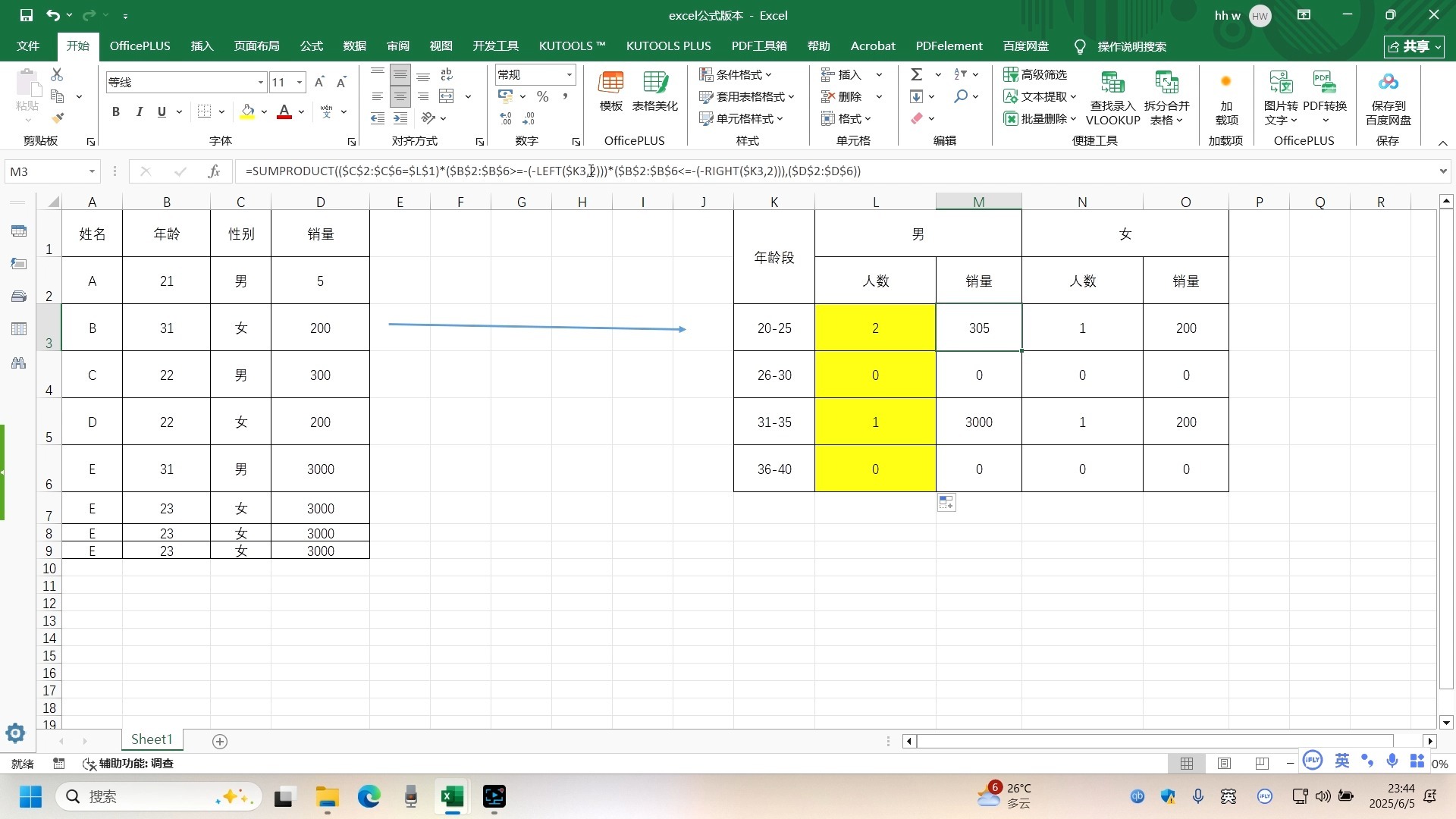1456x819 pixels.
Task: Open the number format 常规 dropdown
Action: [570, 74]
